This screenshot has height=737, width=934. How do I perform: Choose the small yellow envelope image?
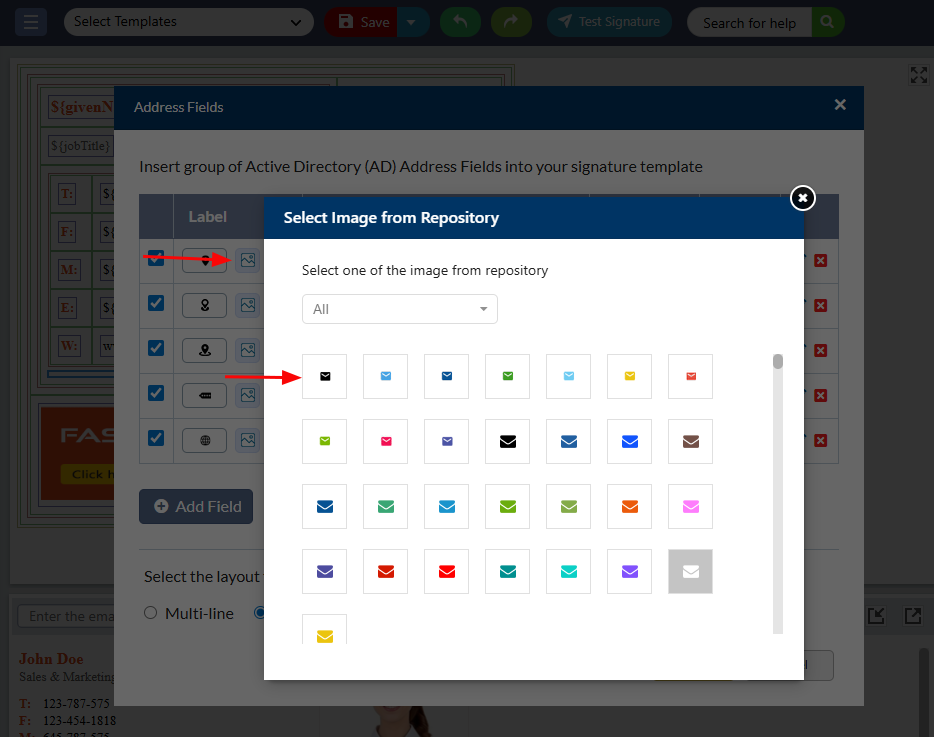tap(629, 377)
